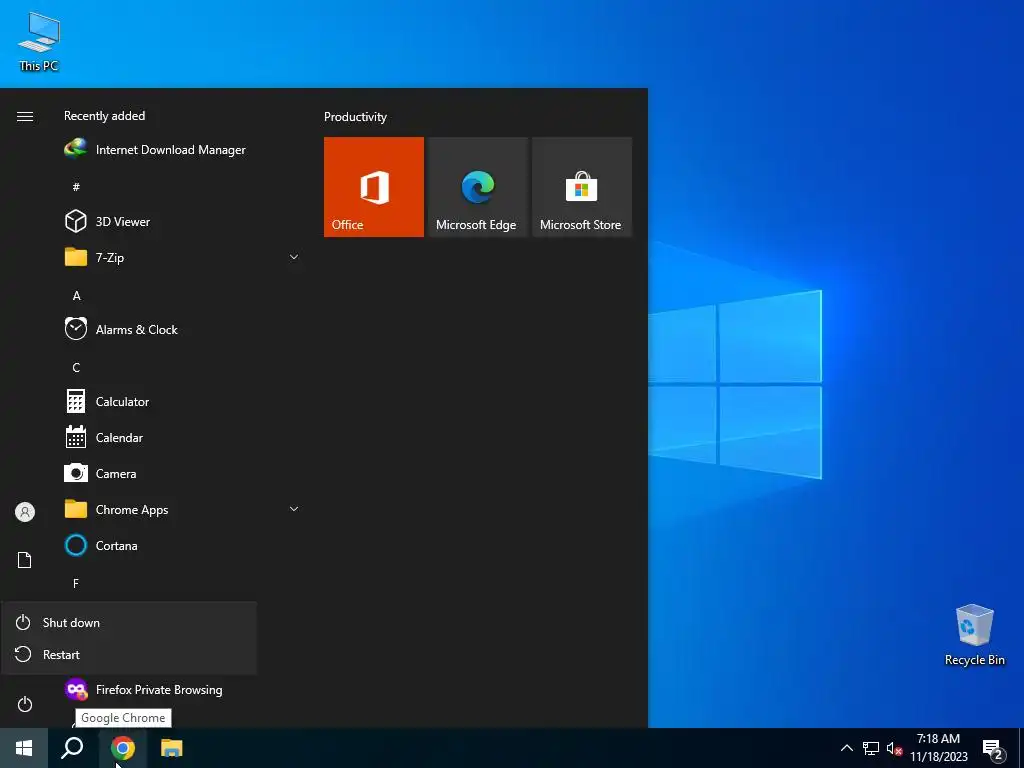The height and width of the screenshot is (768, 1024).
Task: Expand the 7-Zip folder chevron
Action: pyautogui.click(x=294, y=257)
